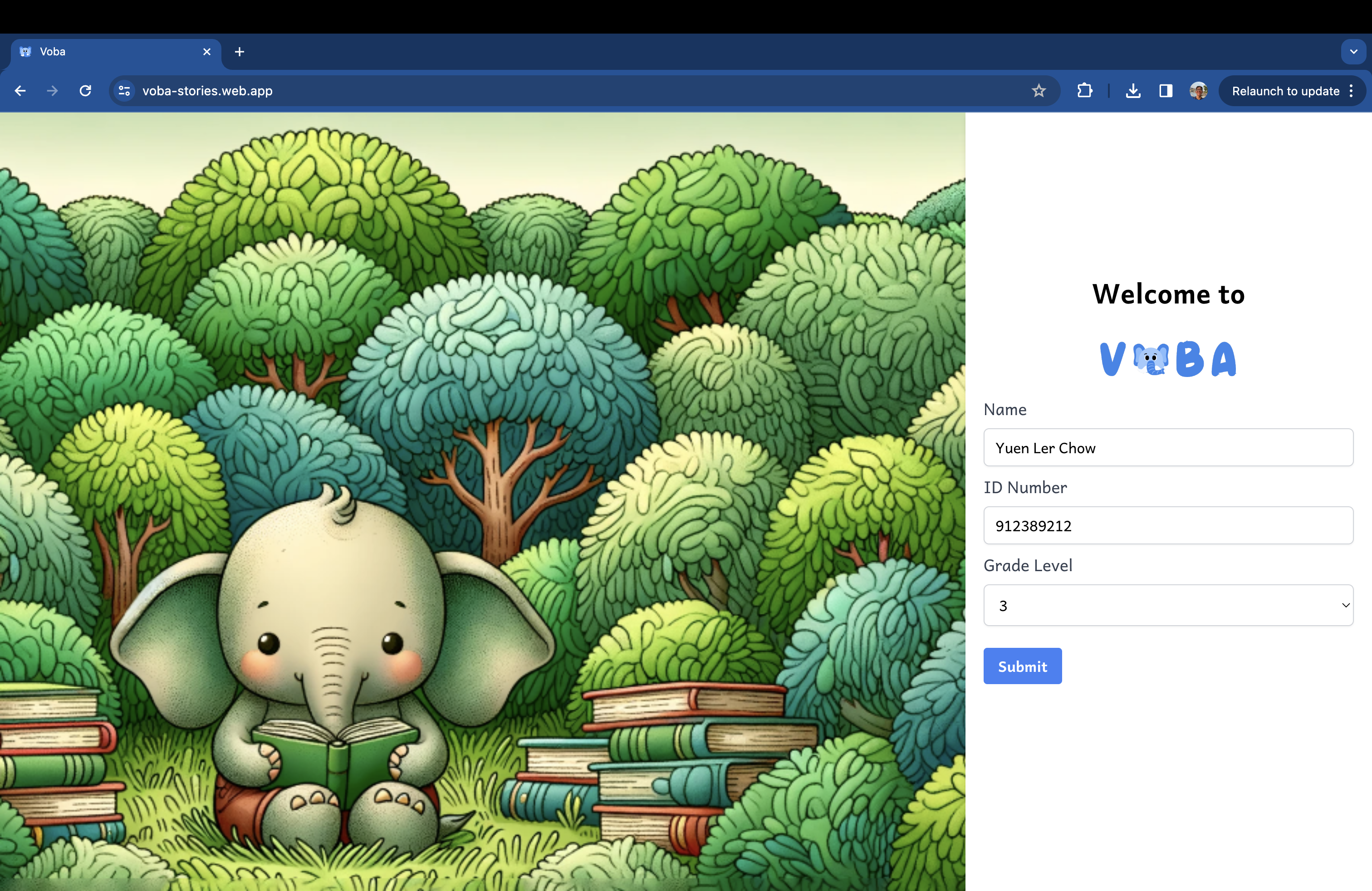
Task: Focus the ID Number field
Action: coord(1168,526)
